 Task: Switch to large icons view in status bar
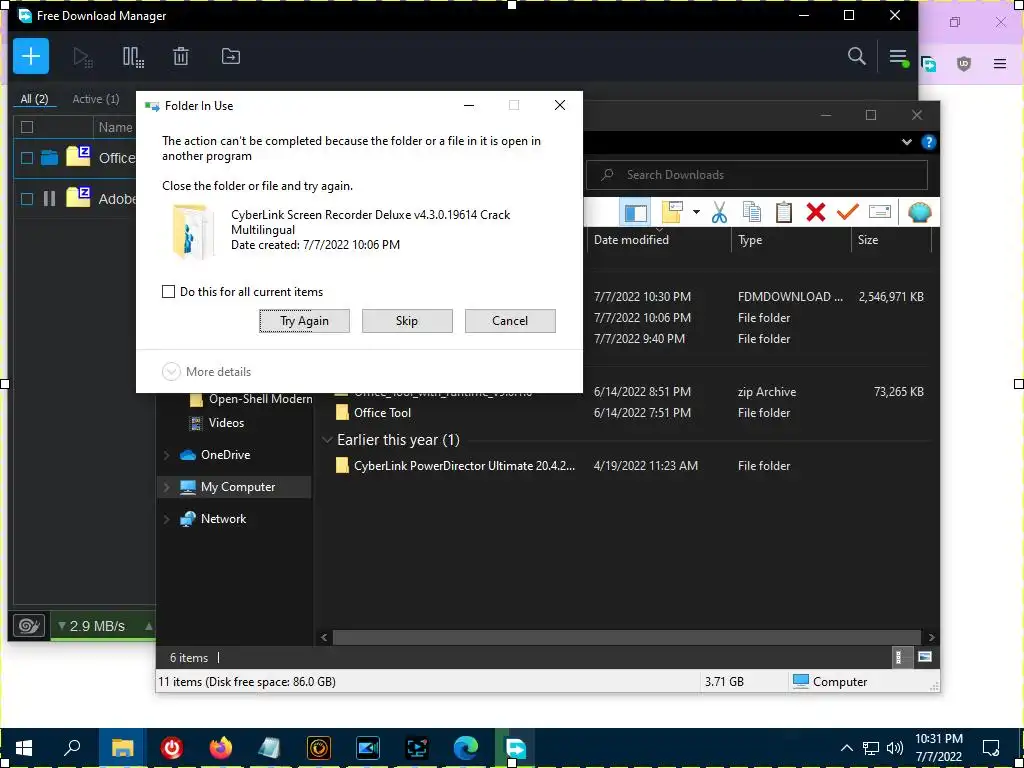924,657
